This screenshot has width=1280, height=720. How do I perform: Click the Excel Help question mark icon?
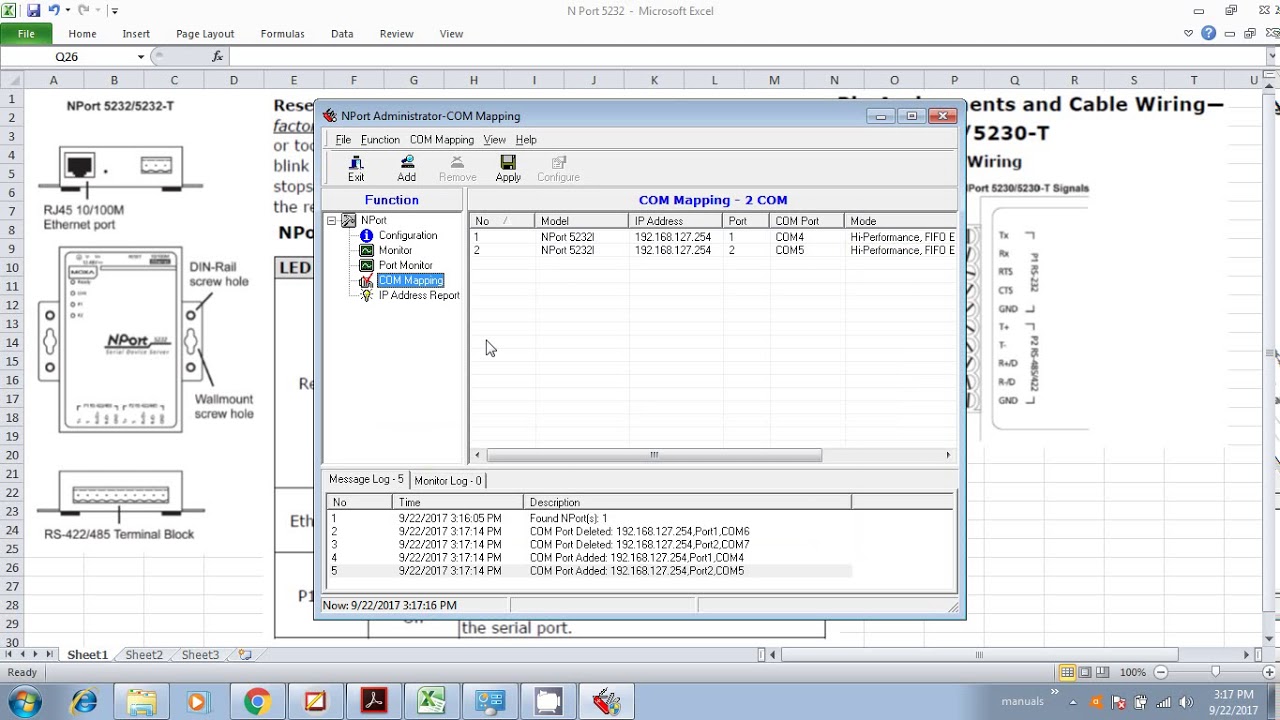click(1209, 33)
